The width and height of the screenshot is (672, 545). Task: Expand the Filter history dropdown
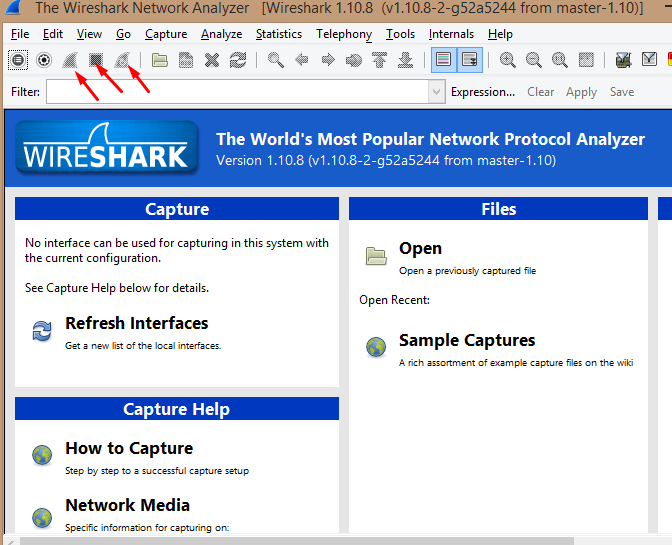click(x=437, y=92)
